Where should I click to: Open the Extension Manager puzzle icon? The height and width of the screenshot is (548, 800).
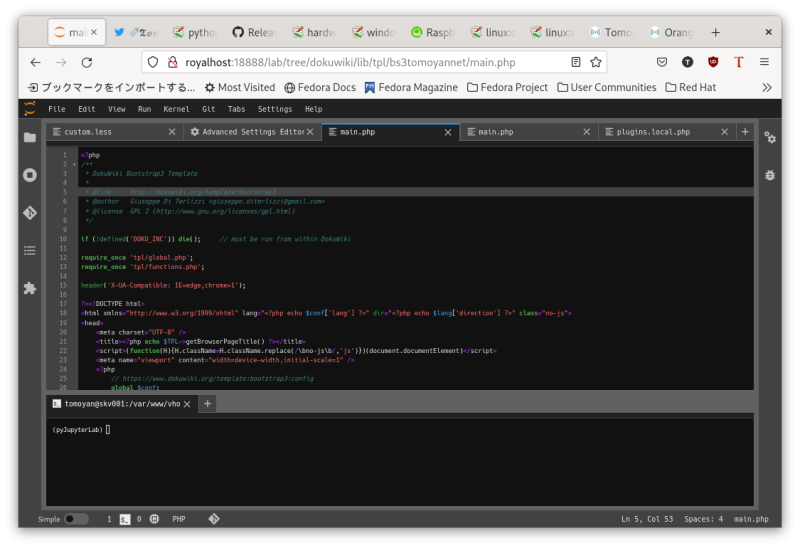pyautogui.click(x=30, y=287)
